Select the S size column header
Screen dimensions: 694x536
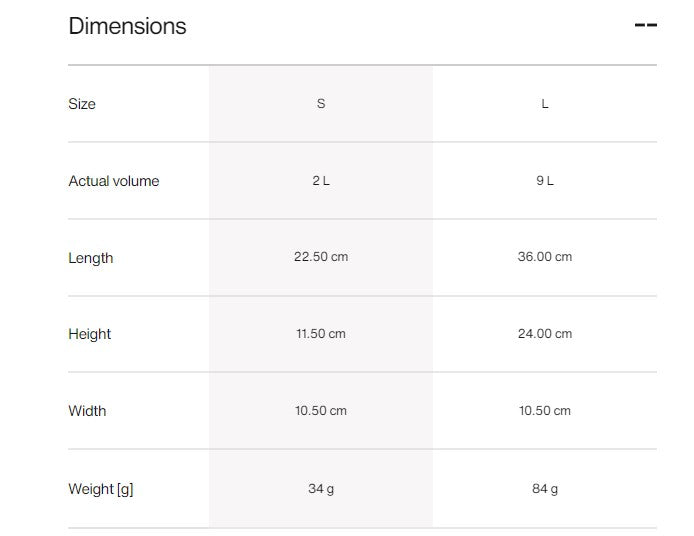pyautogui.click(x=321, y=104)
